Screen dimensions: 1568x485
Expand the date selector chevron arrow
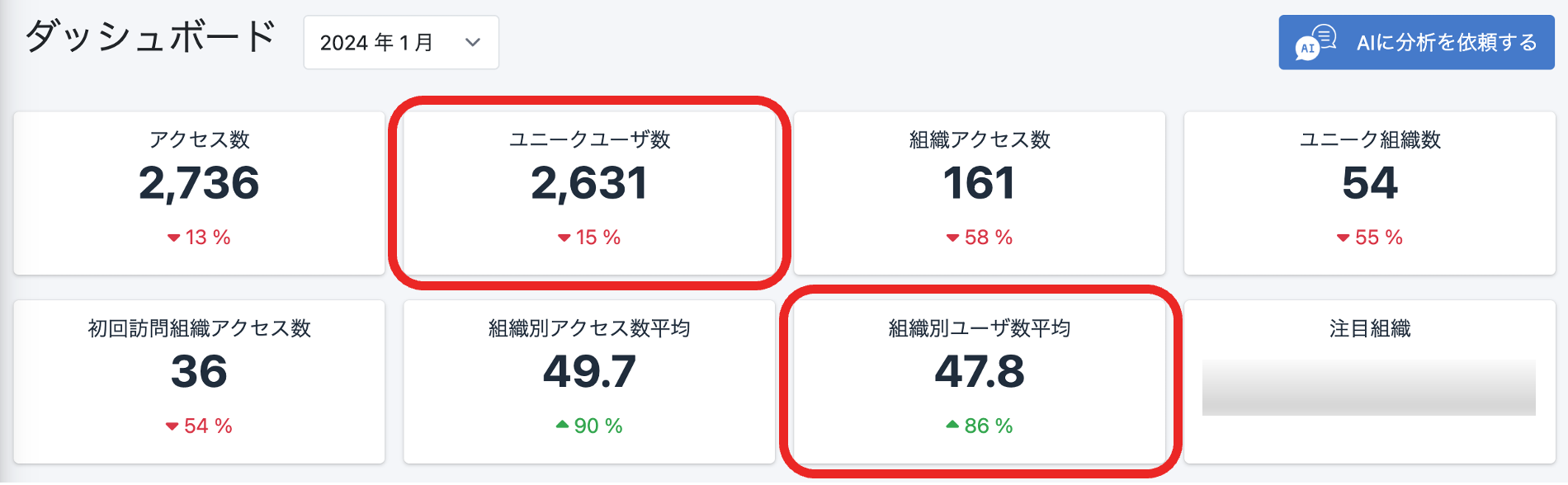click(473, 42)
